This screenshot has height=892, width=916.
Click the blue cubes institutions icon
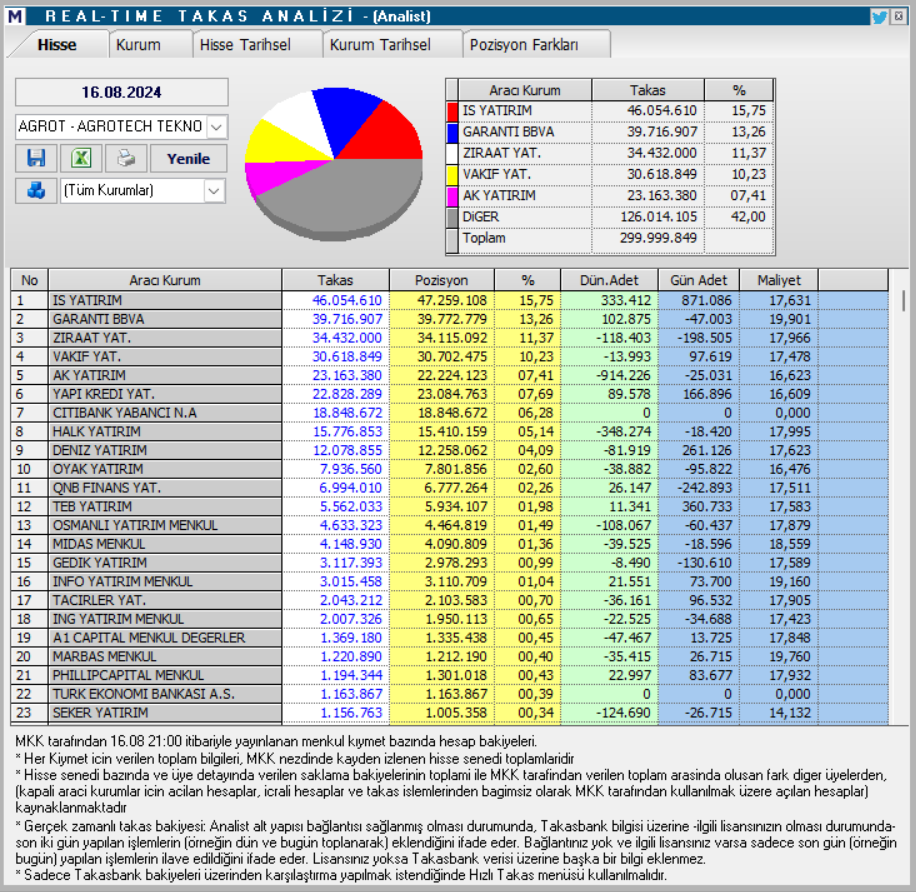(36, 190)
